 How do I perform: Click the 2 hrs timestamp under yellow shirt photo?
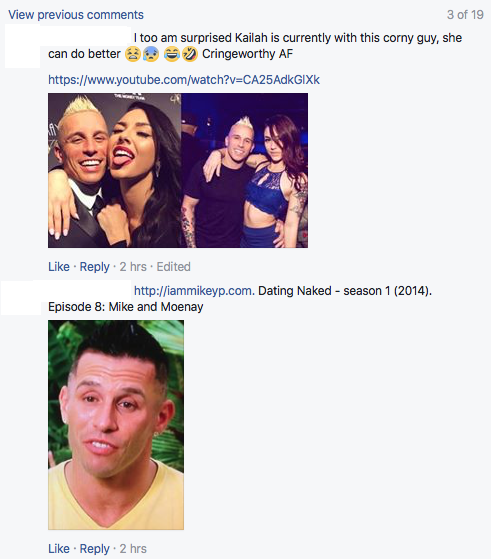[133, 549]
